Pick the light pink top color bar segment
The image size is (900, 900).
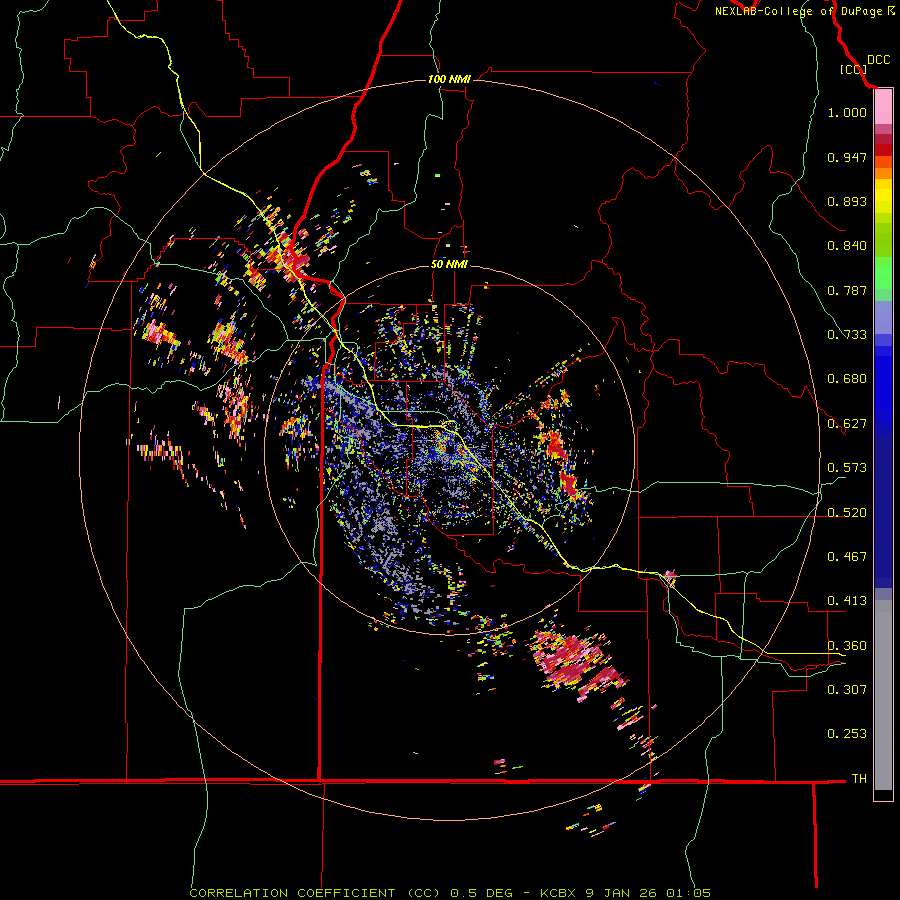click(x=883, y=107)
